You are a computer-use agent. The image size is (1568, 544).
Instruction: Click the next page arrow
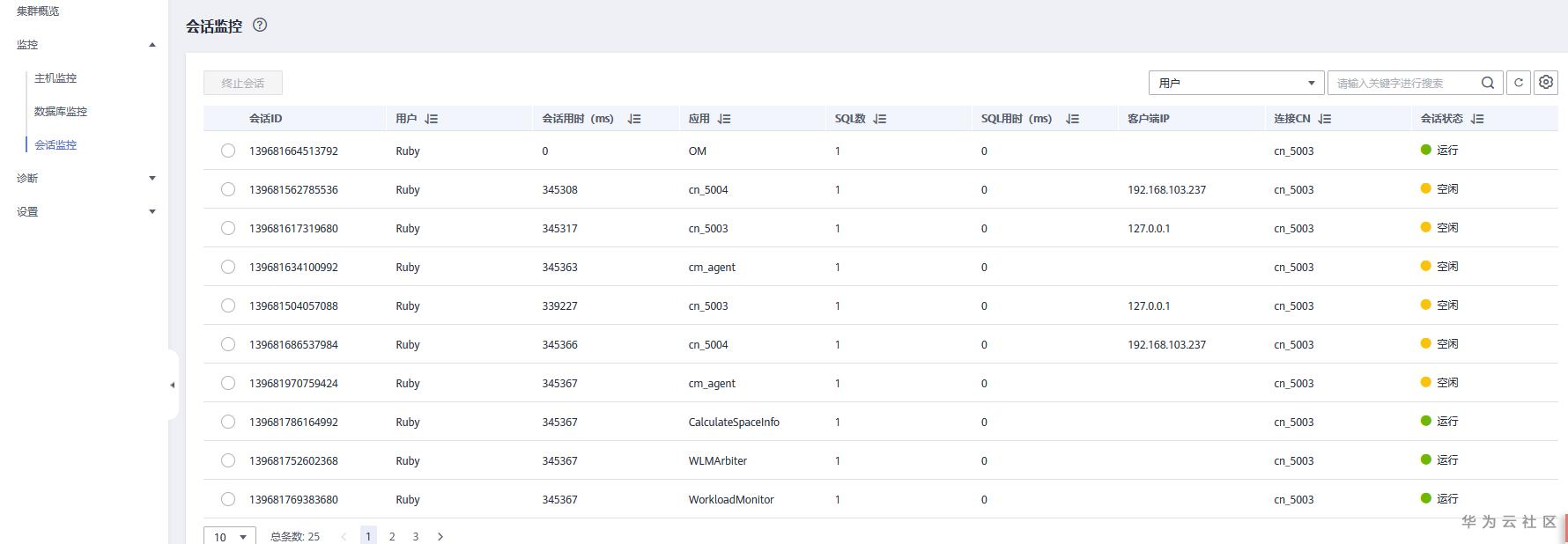[440, 536]
